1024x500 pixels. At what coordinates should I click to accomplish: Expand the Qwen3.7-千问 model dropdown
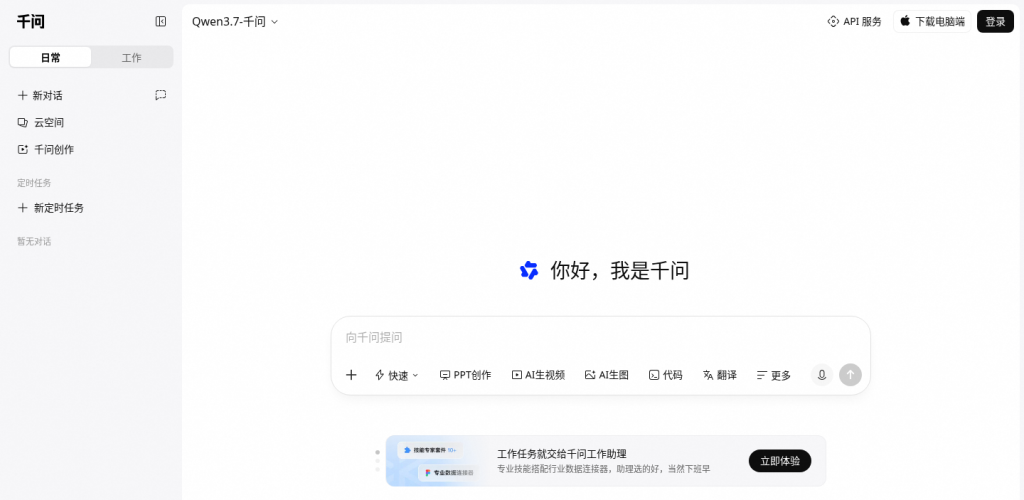click(235, 22)
